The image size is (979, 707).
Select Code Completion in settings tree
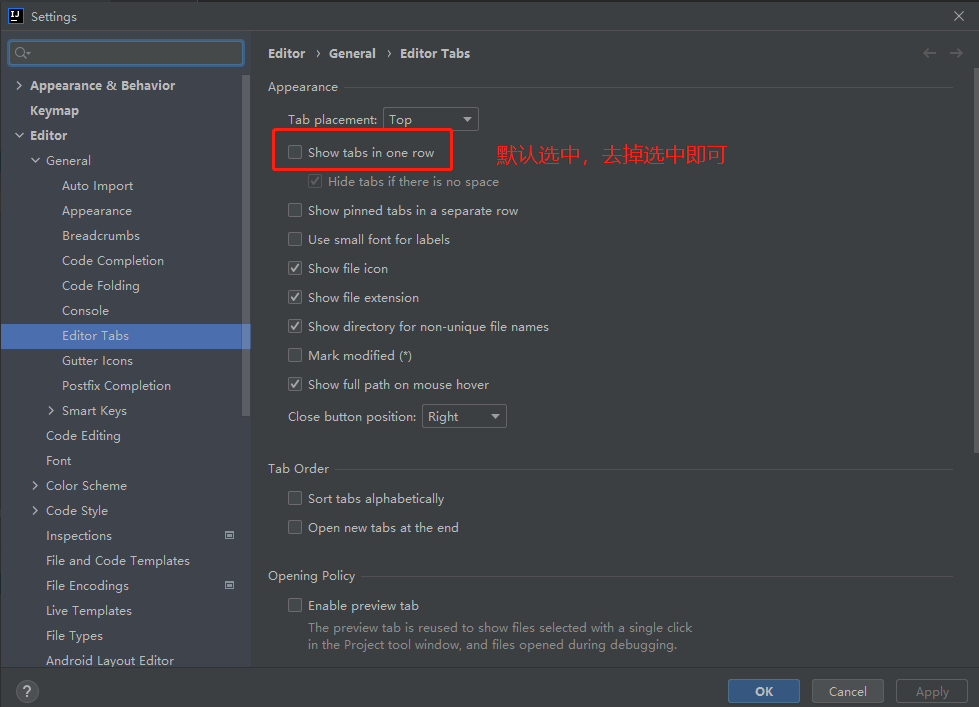[113, 261]
